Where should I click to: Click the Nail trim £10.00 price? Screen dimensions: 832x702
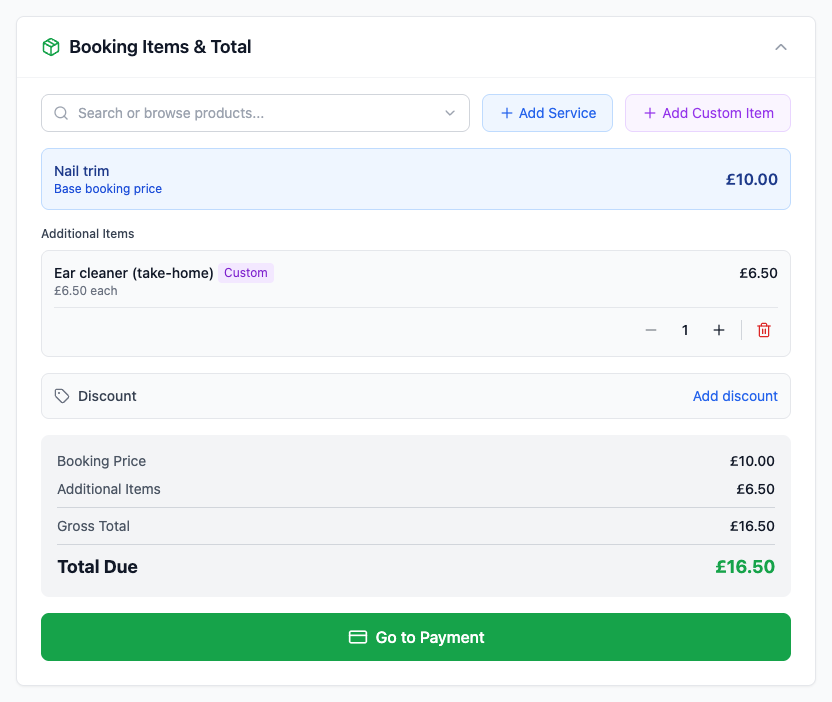[751, 179]
